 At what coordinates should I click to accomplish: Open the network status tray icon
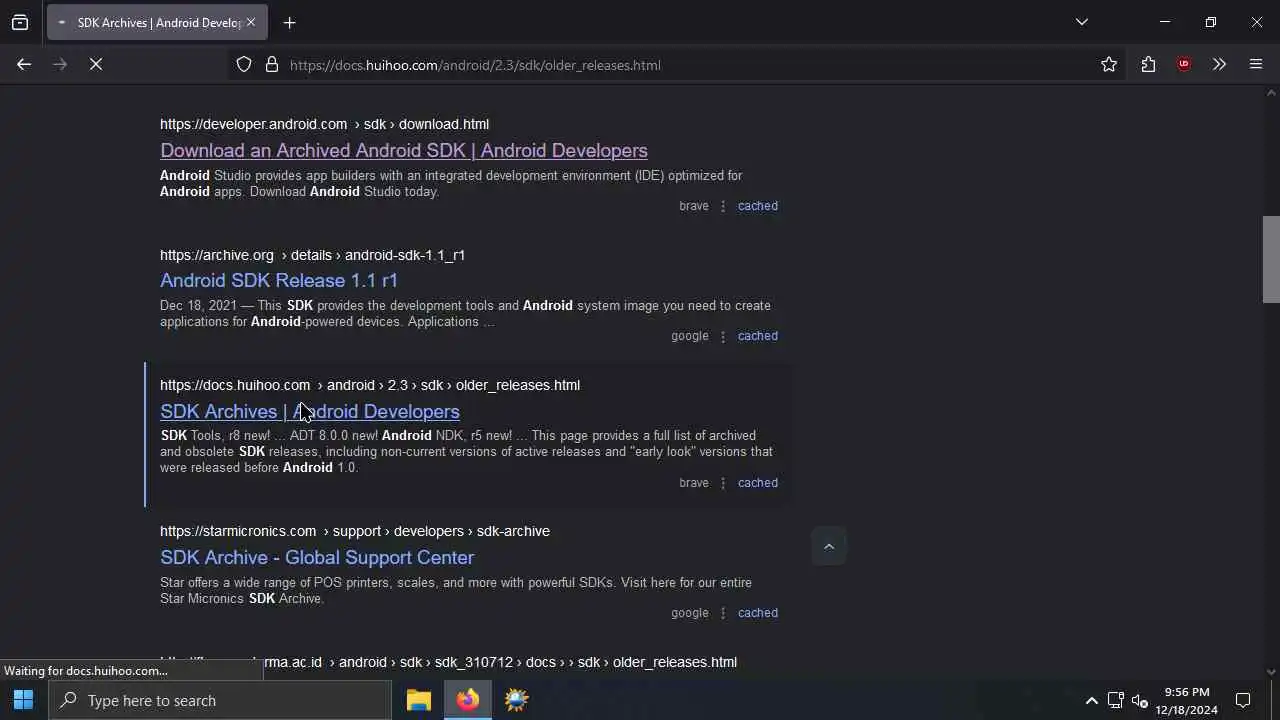tap(1115, 700)
